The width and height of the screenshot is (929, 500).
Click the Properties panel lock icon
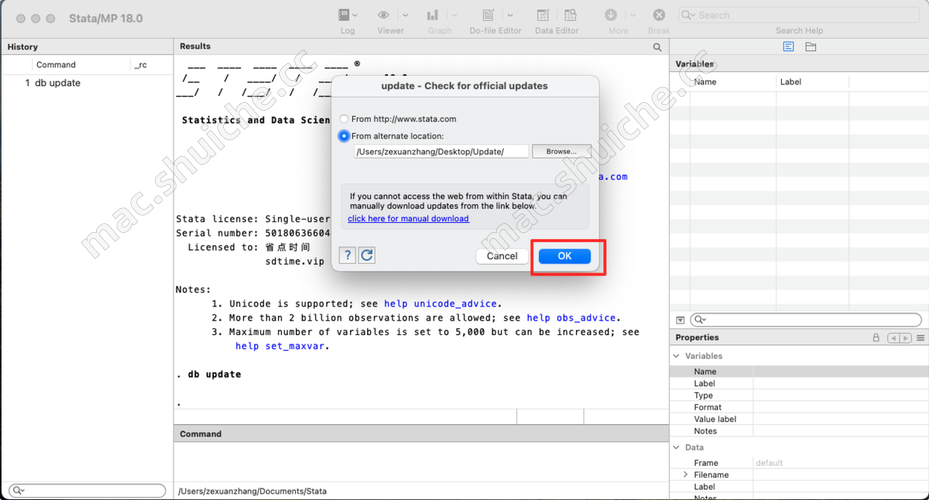(876, 338)
